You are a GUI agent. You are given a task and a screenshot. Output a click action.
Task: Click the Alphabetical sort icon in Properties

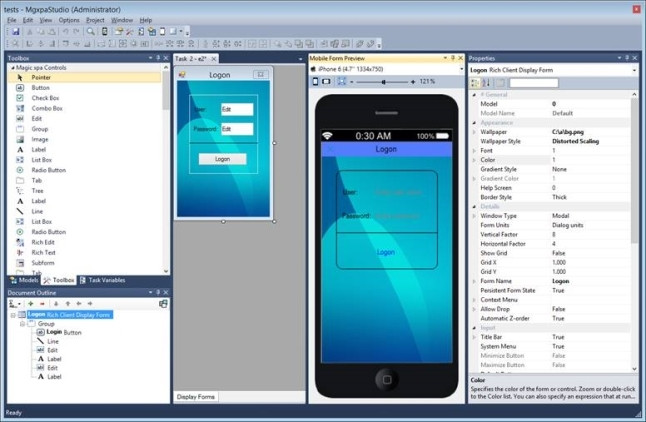tap(487, 83)
